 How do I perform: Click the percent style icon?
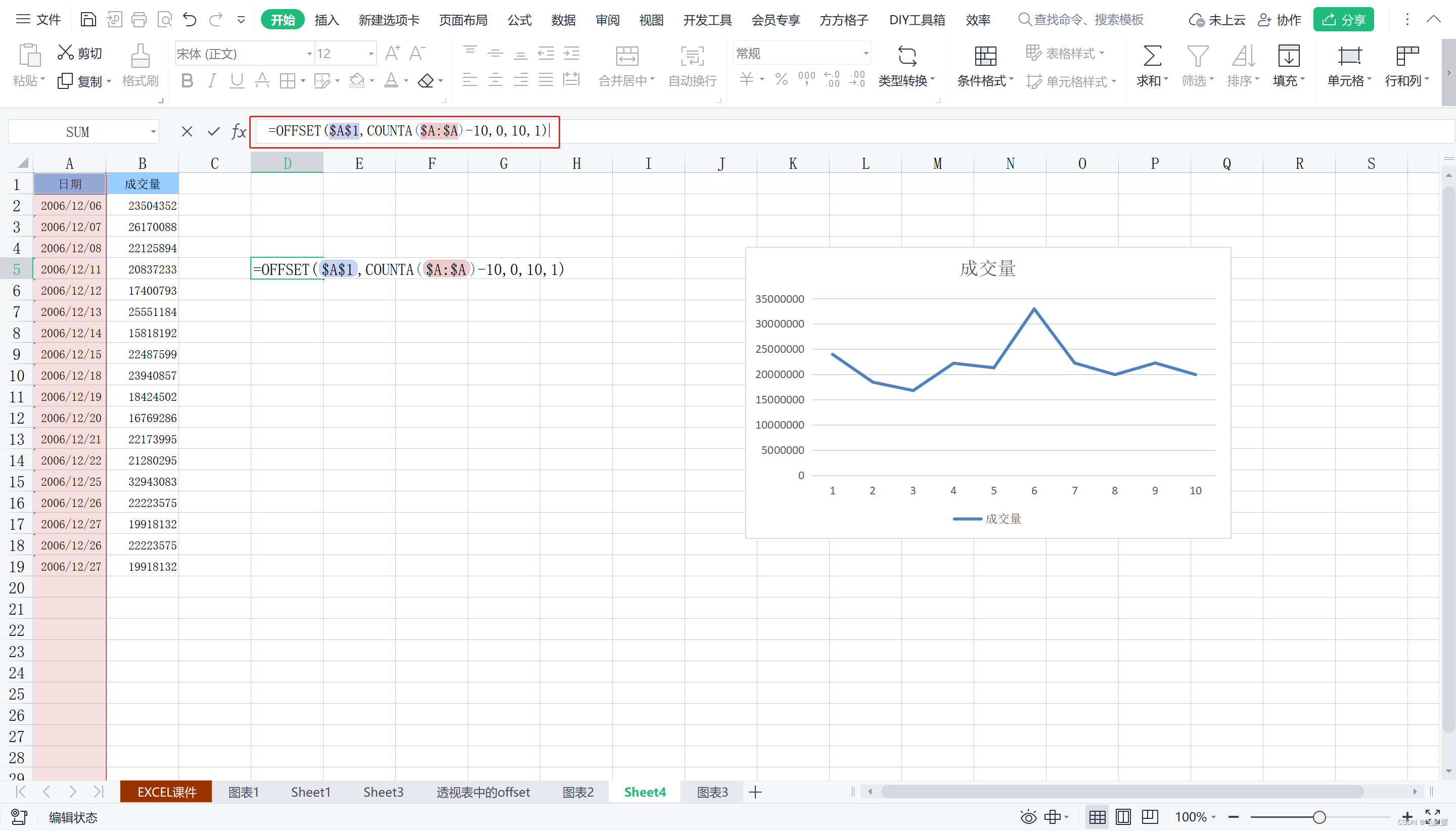coord(782,79)
